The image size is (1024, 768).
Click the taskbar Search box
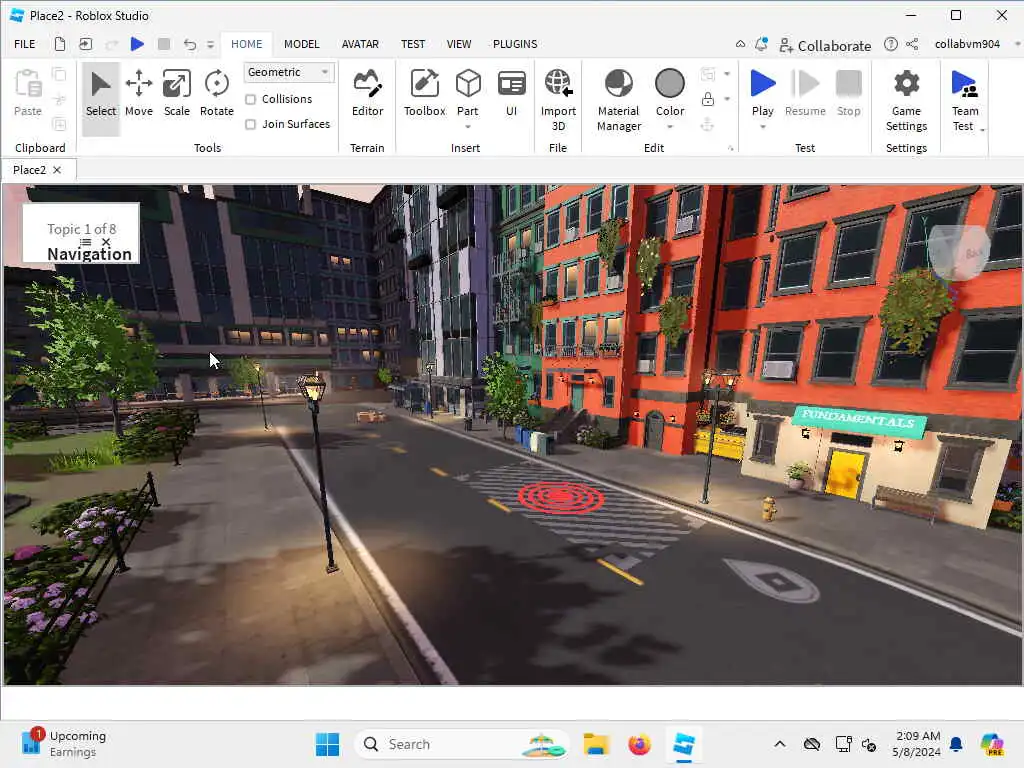tap(460, 744)
